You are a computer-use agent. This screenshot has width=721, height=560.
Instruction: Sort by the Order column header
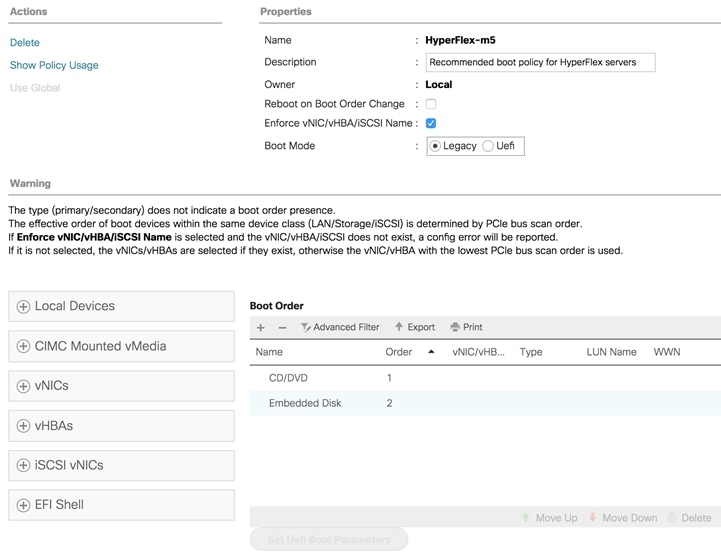click(x=399, y=353)
